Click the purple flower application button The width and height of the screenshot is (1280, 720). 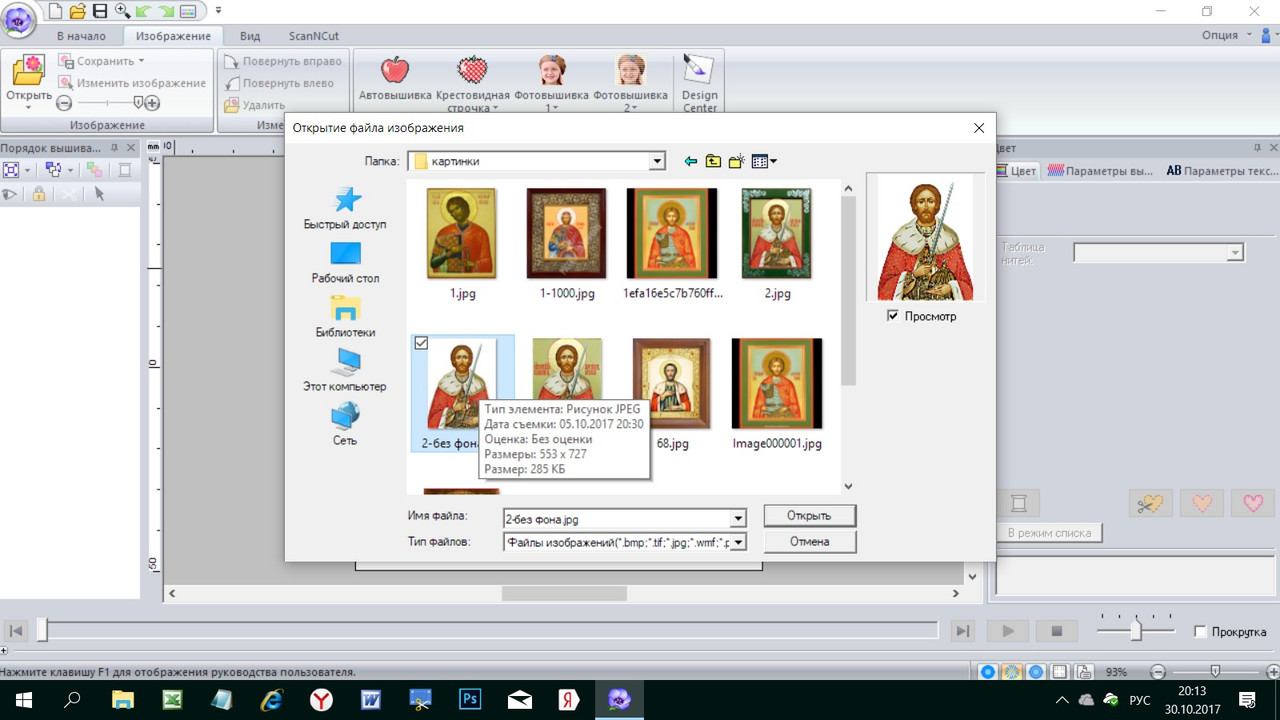pyautogui.click(x=20, y=19)
